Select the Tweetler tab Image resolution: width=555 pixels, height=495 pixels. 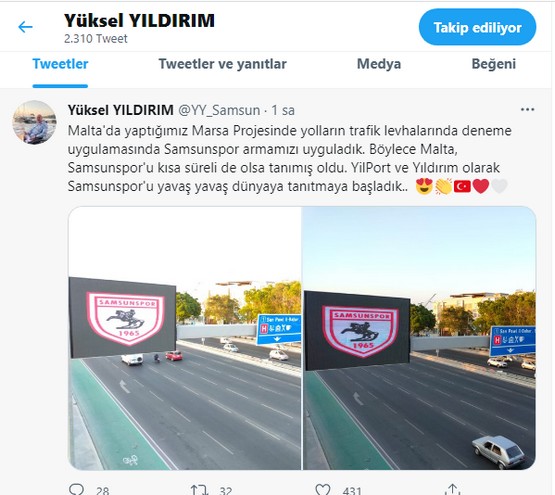tap(60, 64)
